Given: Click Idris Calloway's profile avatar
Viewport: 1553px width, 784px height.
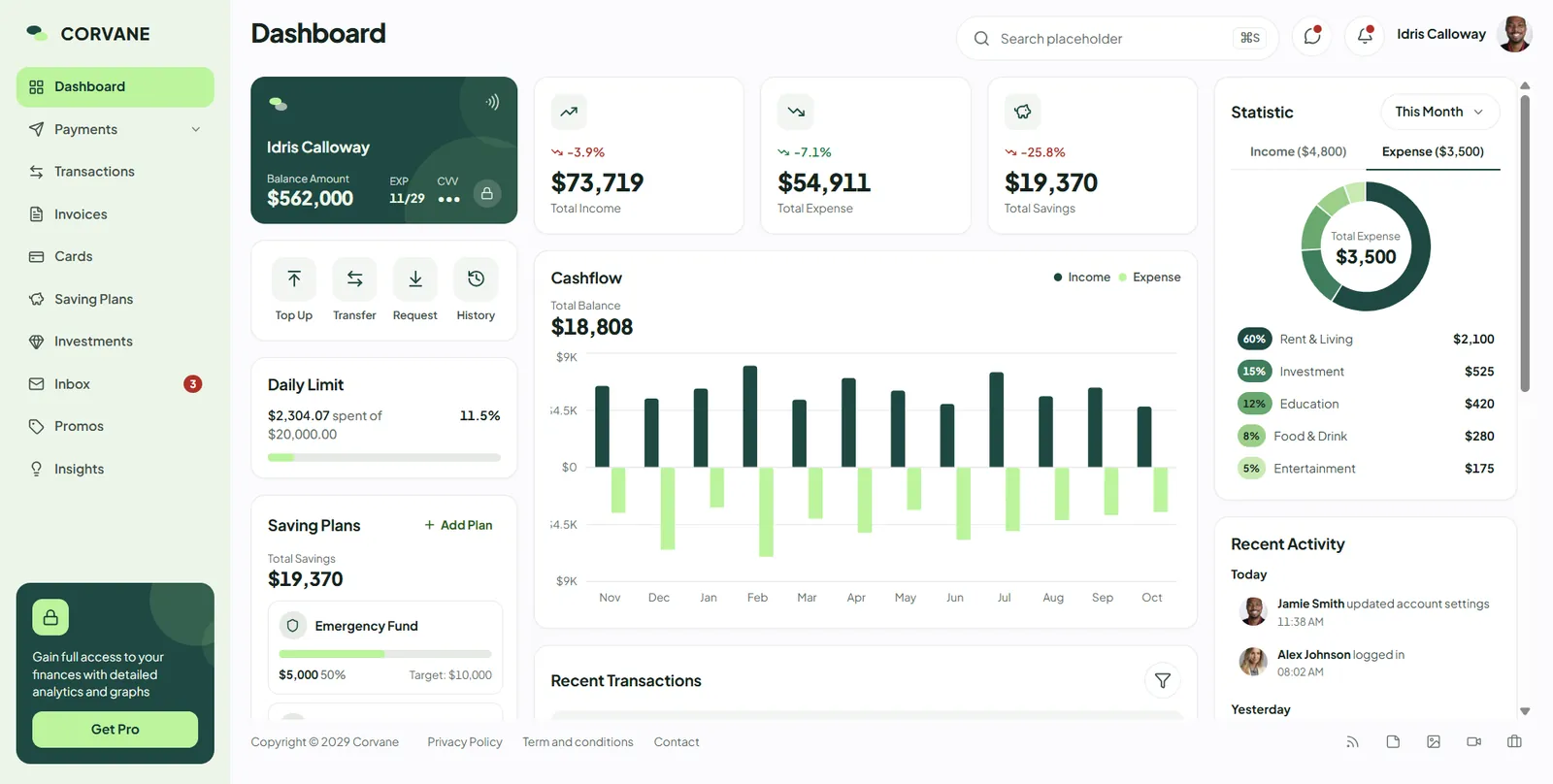Looking at the screenshot, I should (1514, 34).
